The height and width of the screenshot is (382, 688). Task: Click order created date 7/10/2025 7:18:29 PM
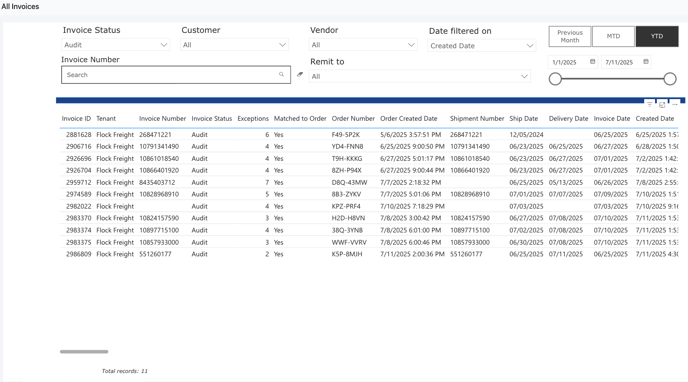pos(412,206)
